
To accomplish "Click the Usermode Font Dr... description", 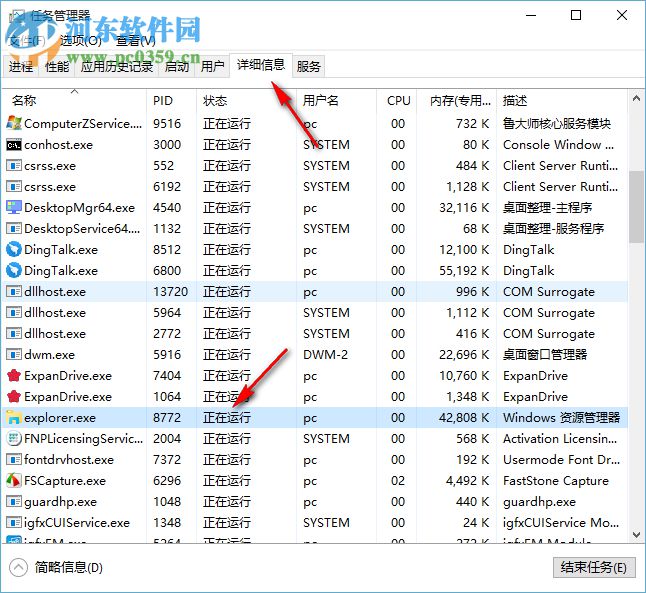I will (561, 459).
